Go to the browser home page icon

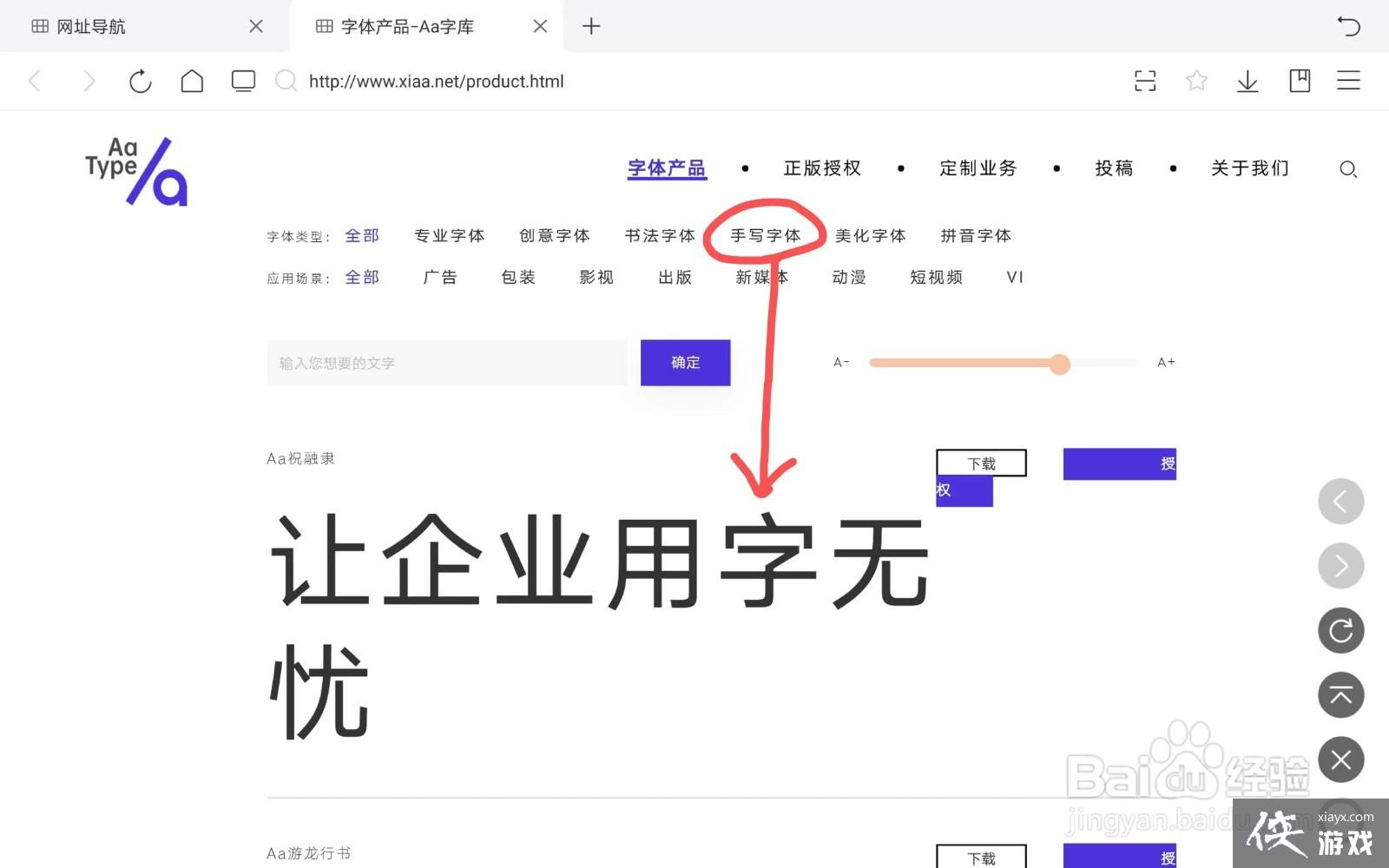coord(192,82)
